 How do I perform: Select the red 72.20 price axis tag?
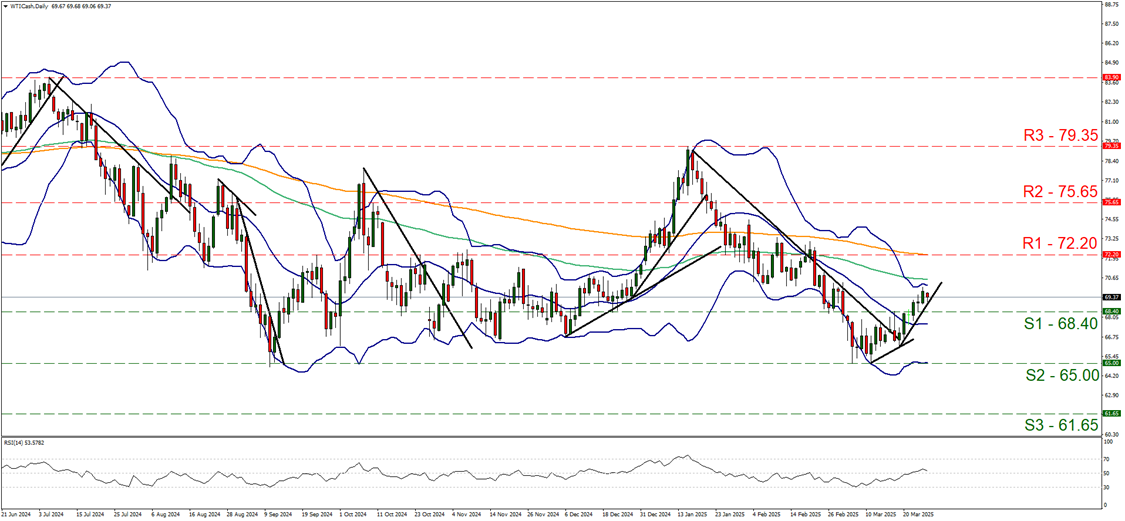point(1110,254)
